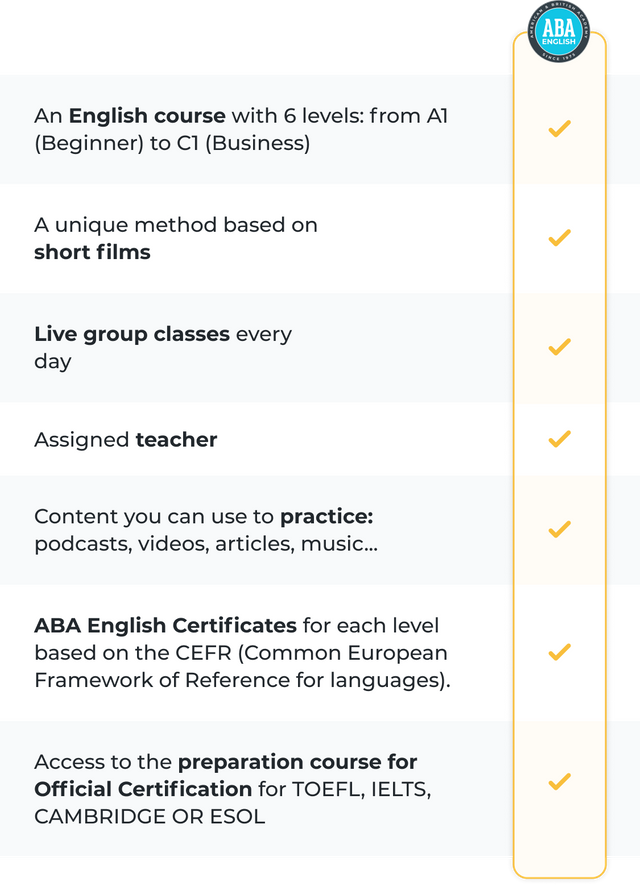640x886 pixels.
Task: Click checkmark for live group classes row
Action: [x=559, y=347]
